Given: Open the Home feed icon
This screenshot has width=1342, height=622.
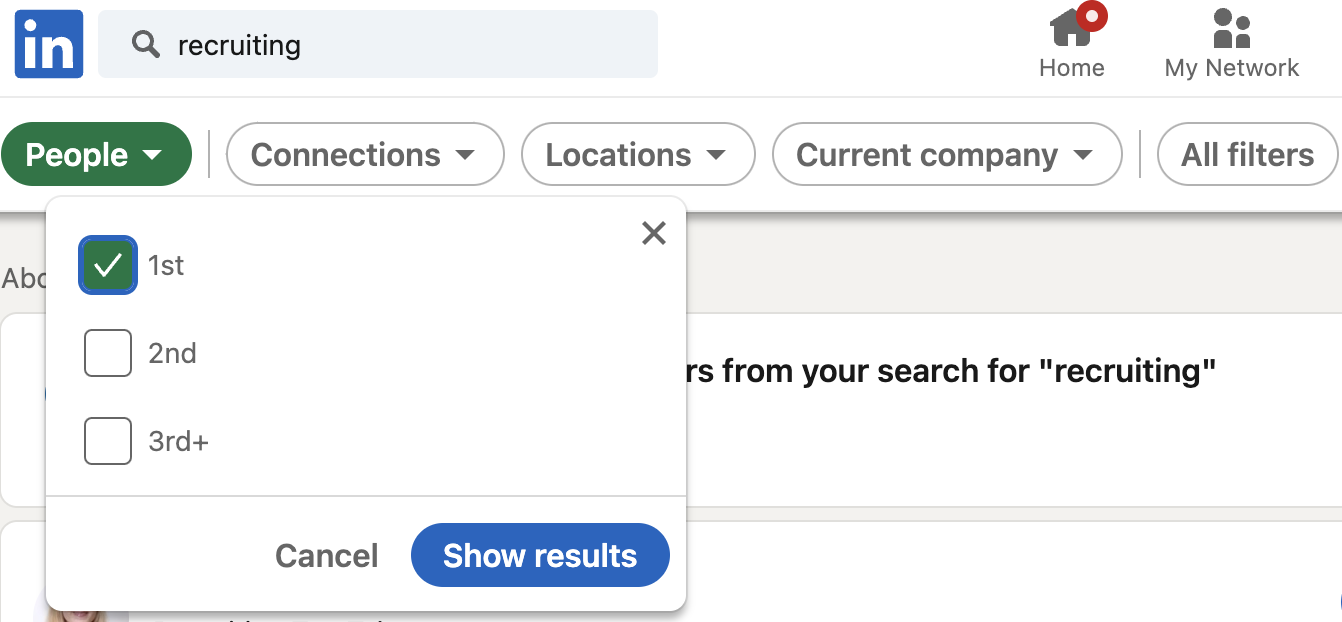Looking at the screenshot, I should [1071, 28].
